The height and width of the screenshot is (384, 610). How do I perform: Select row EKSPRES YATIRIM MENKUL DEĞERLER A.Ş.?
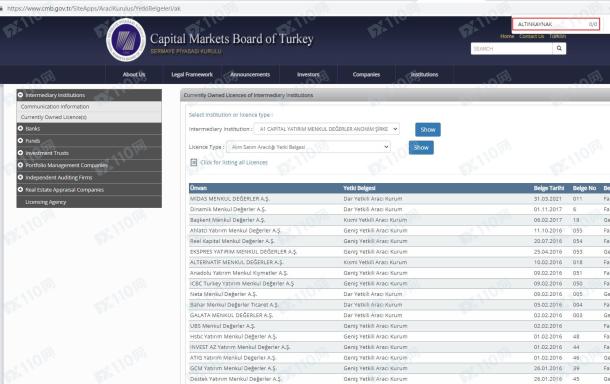tap(399, 252)
